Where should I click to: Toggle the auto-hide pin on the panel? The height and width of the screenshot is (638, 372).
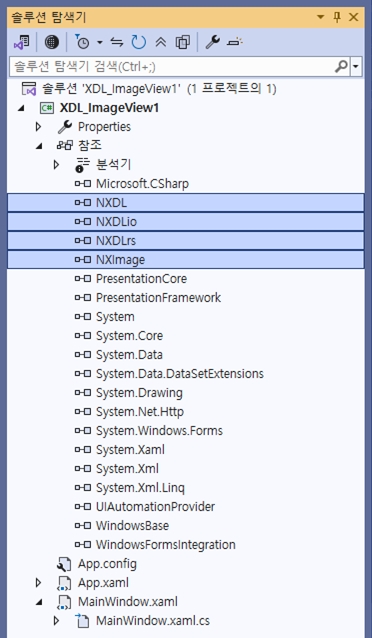pyautogui.click(x=337, y=17)
